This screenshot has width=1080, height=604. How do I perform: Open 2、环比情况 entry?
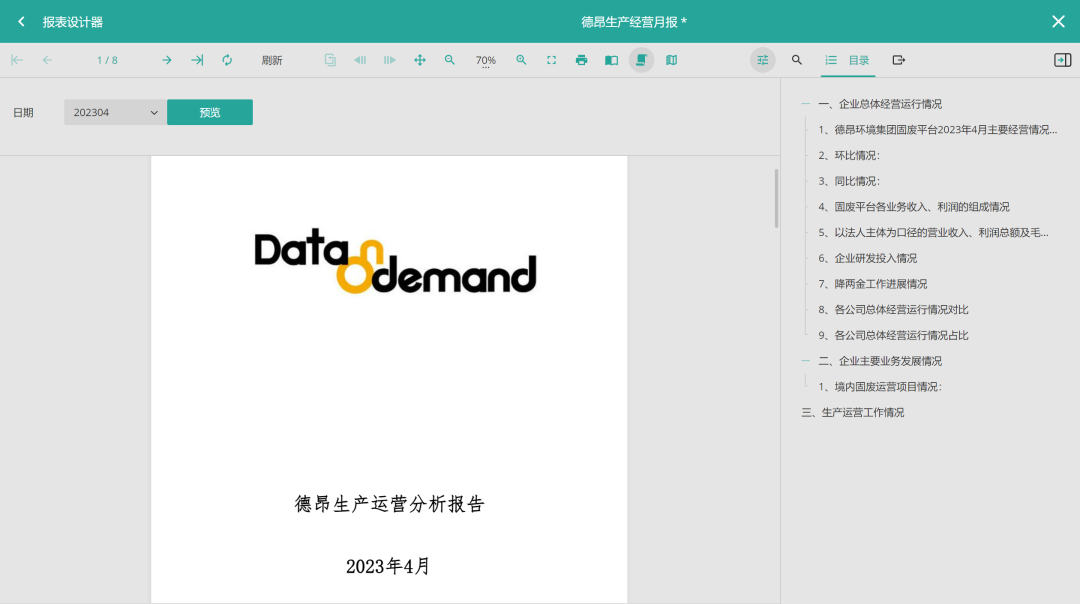click(849, 156)
